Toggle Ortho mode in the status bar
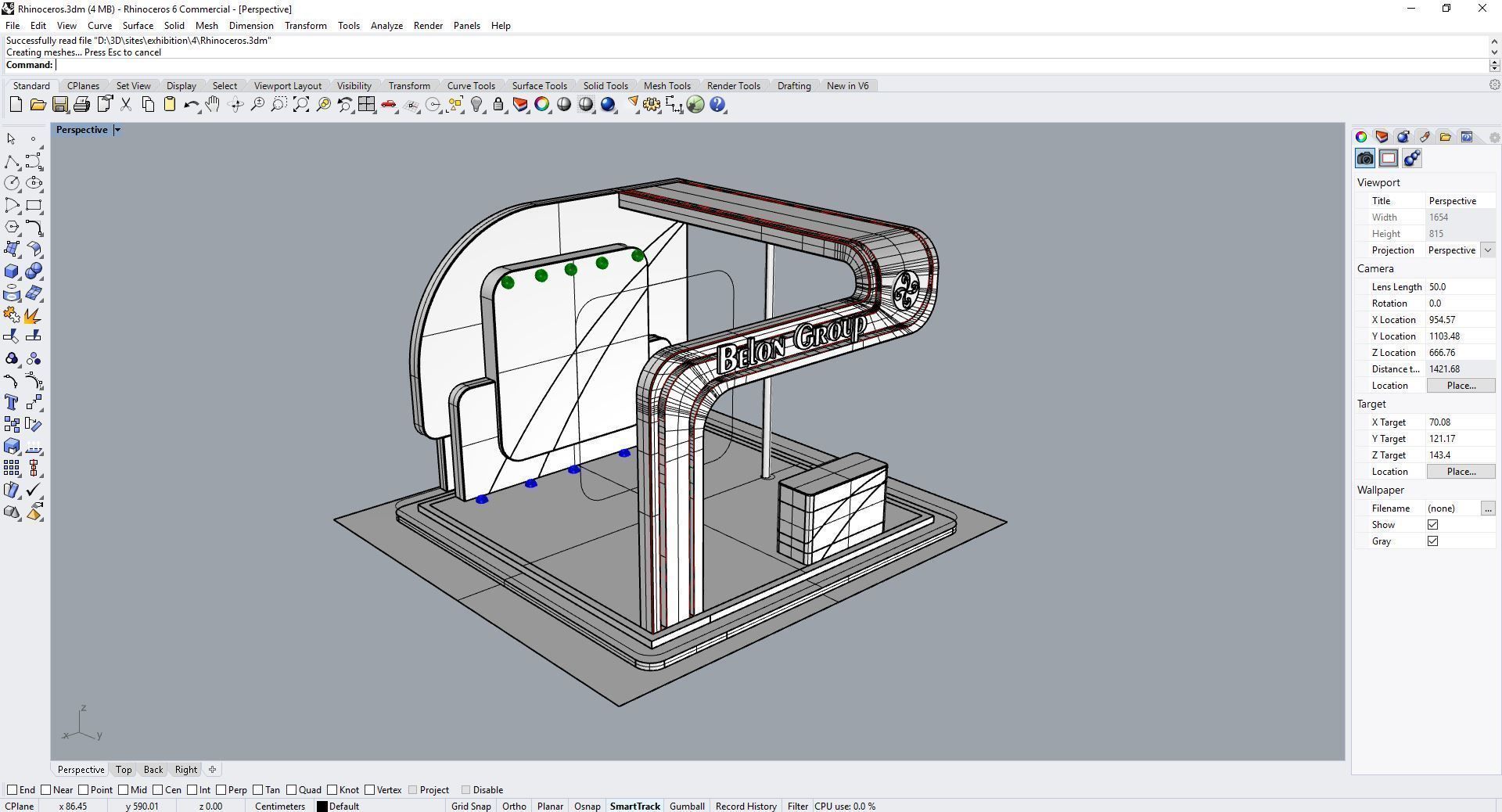The height and width of the screenshot is (812, 1502). point(514,807)
